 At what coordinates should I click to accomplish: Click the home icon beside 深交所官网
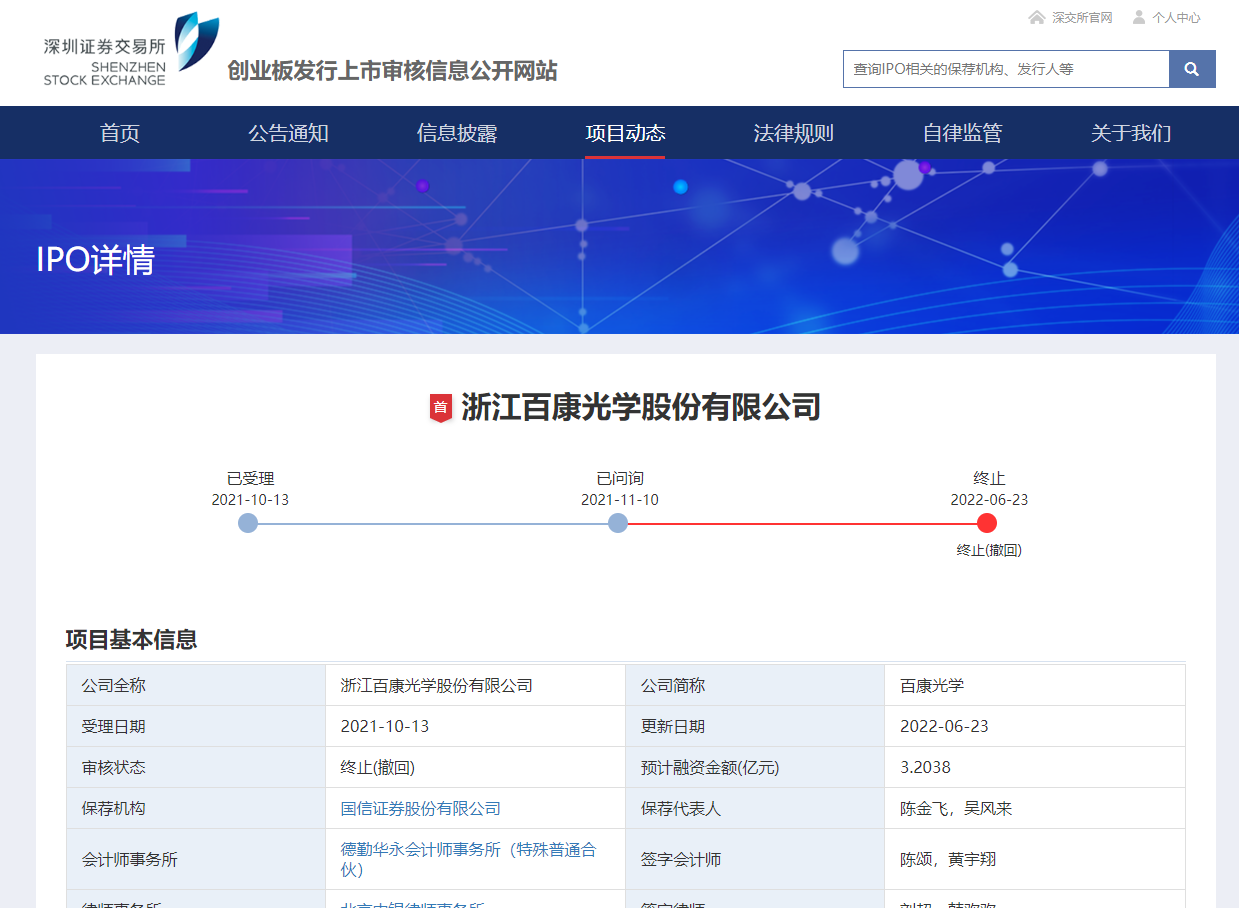pyautogui.click(x=1037, y=18)
